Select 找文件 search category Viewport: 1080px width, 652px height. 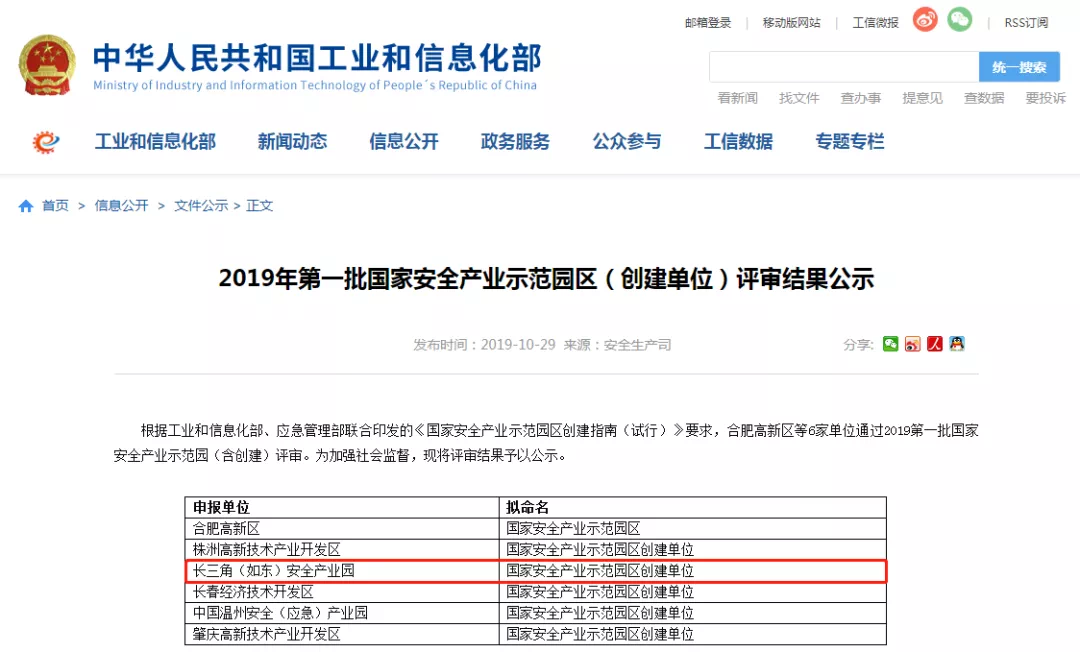pos(799,98)
